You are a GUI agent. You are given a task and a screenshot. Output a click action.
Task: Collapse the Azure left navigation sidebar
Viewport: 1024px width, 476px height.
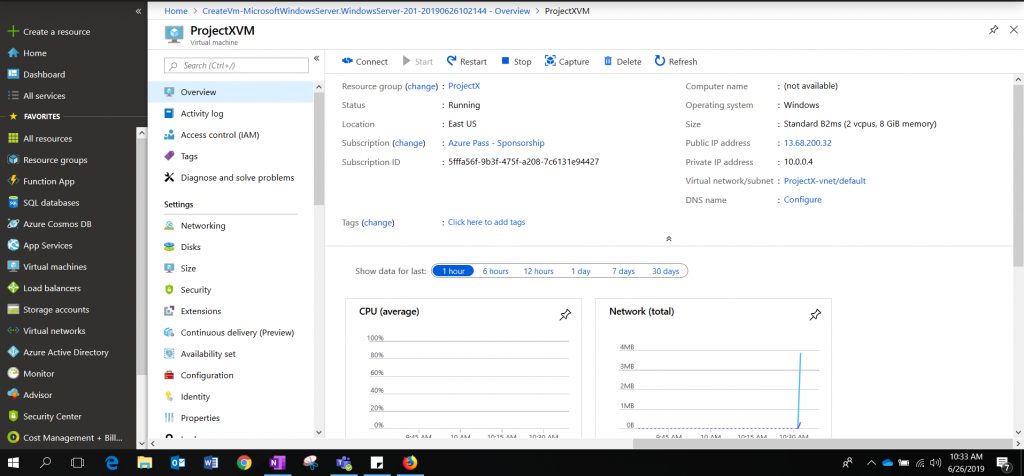138,11
